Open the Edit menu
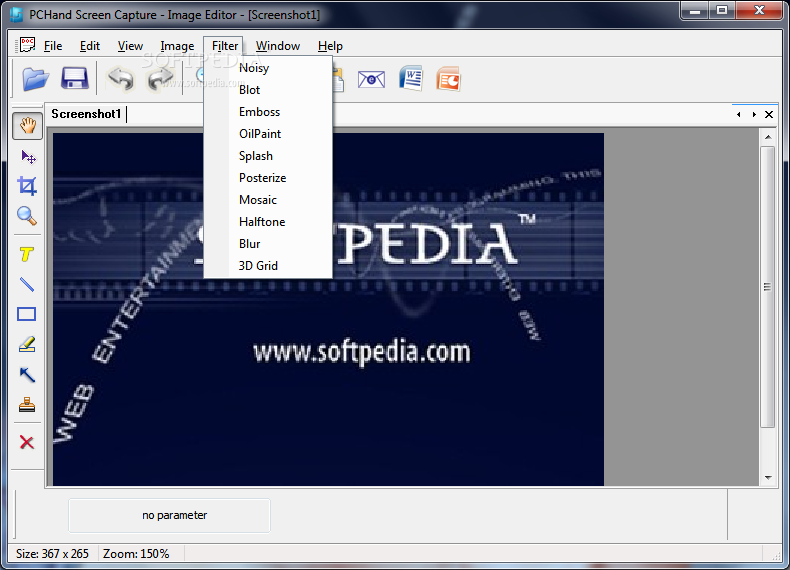790x570 pixels. (x=90, y=46)
